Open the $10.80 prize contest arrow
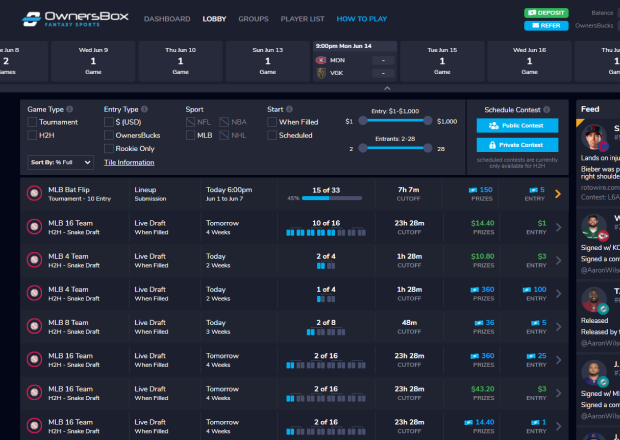Image resolution: width=620 pixels, height=440 pixels. (x=558, y=260)
